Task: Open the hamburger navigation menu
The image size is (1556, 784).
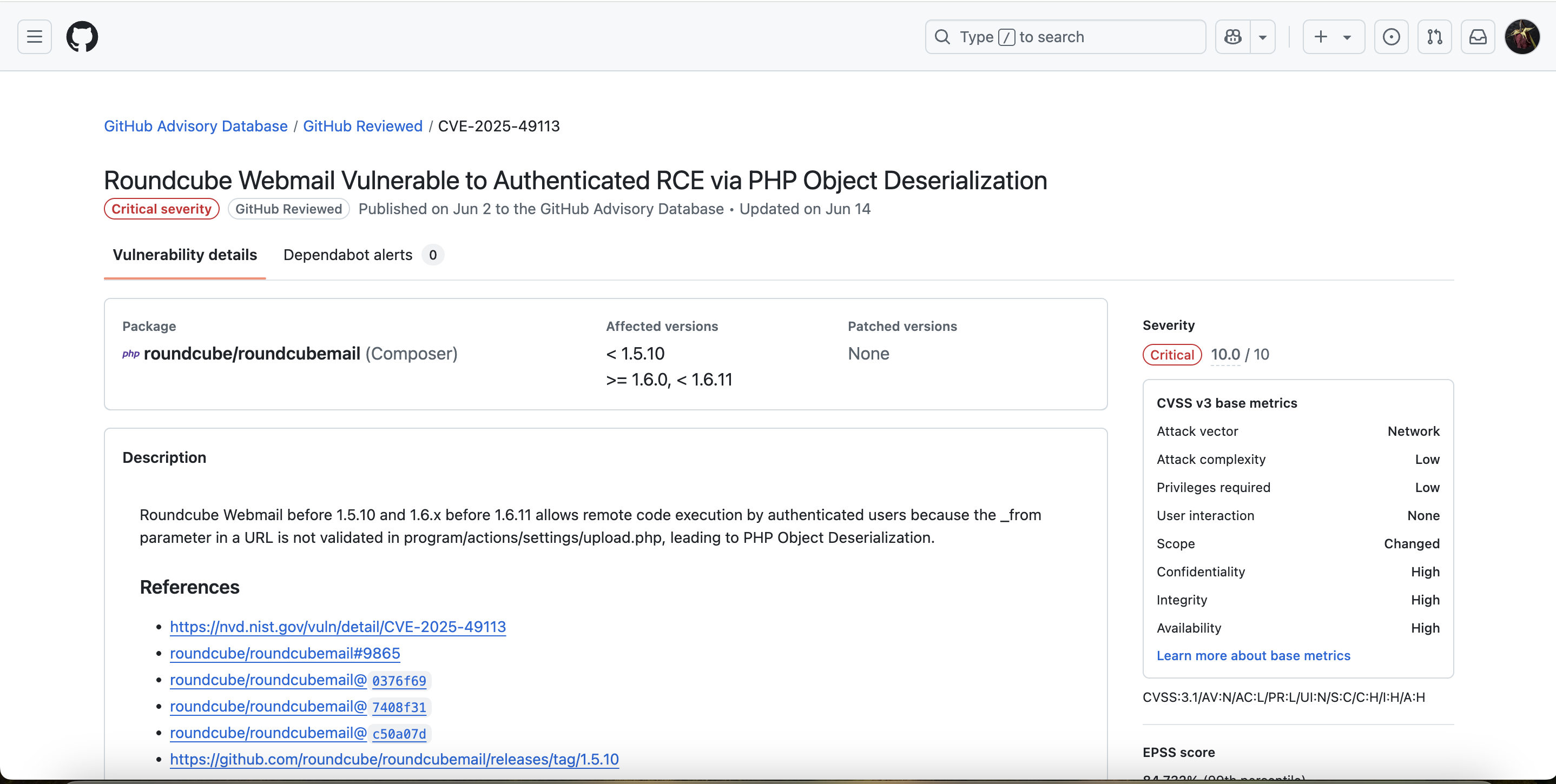Action: point(35,37)
